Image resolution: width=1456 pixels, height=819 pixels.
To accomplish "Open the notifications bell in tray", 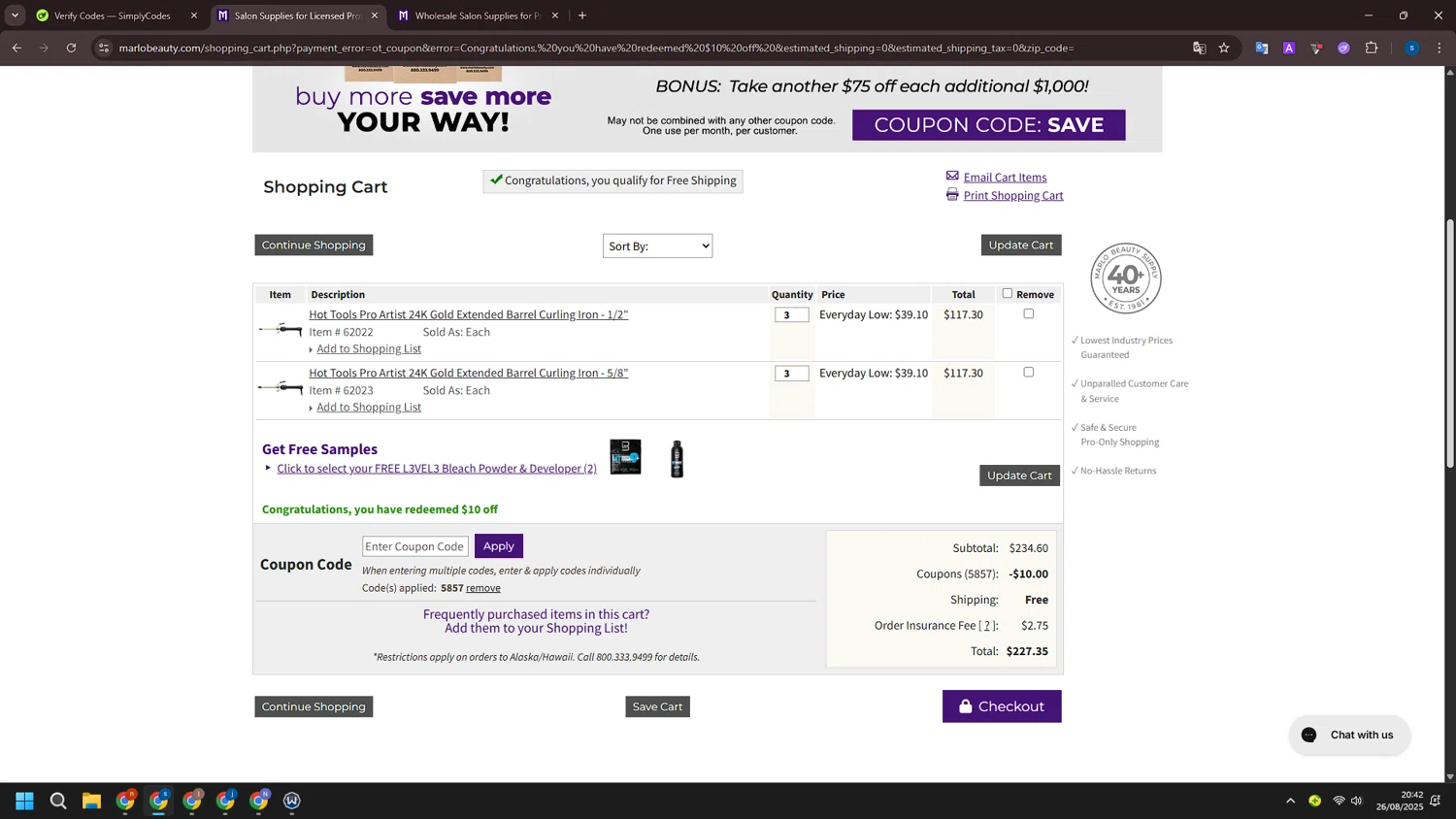I will click(x=1436, y=801).
